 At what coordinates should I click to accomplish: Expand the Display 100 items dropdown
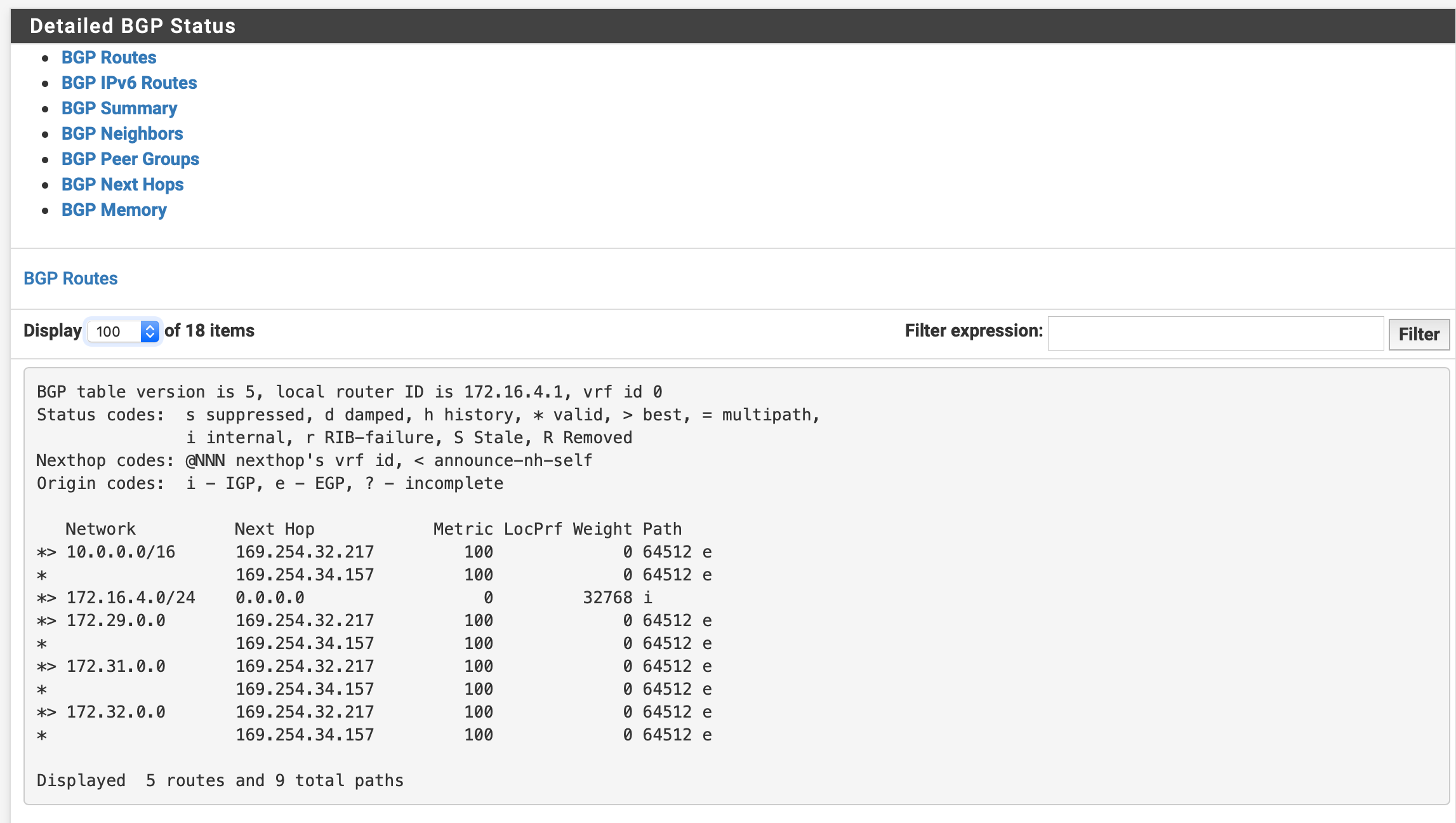click(x=123, y=331)
